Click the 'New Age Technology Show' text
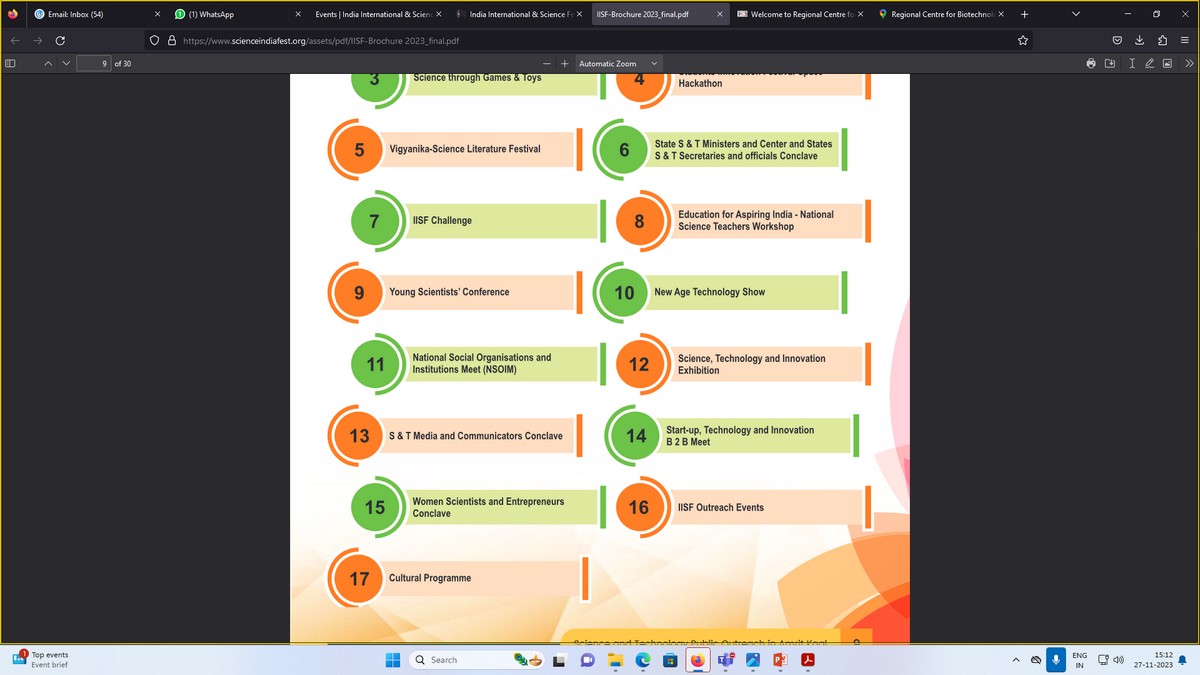This screenshot has height=675, width=1200. tap(710, 292)
